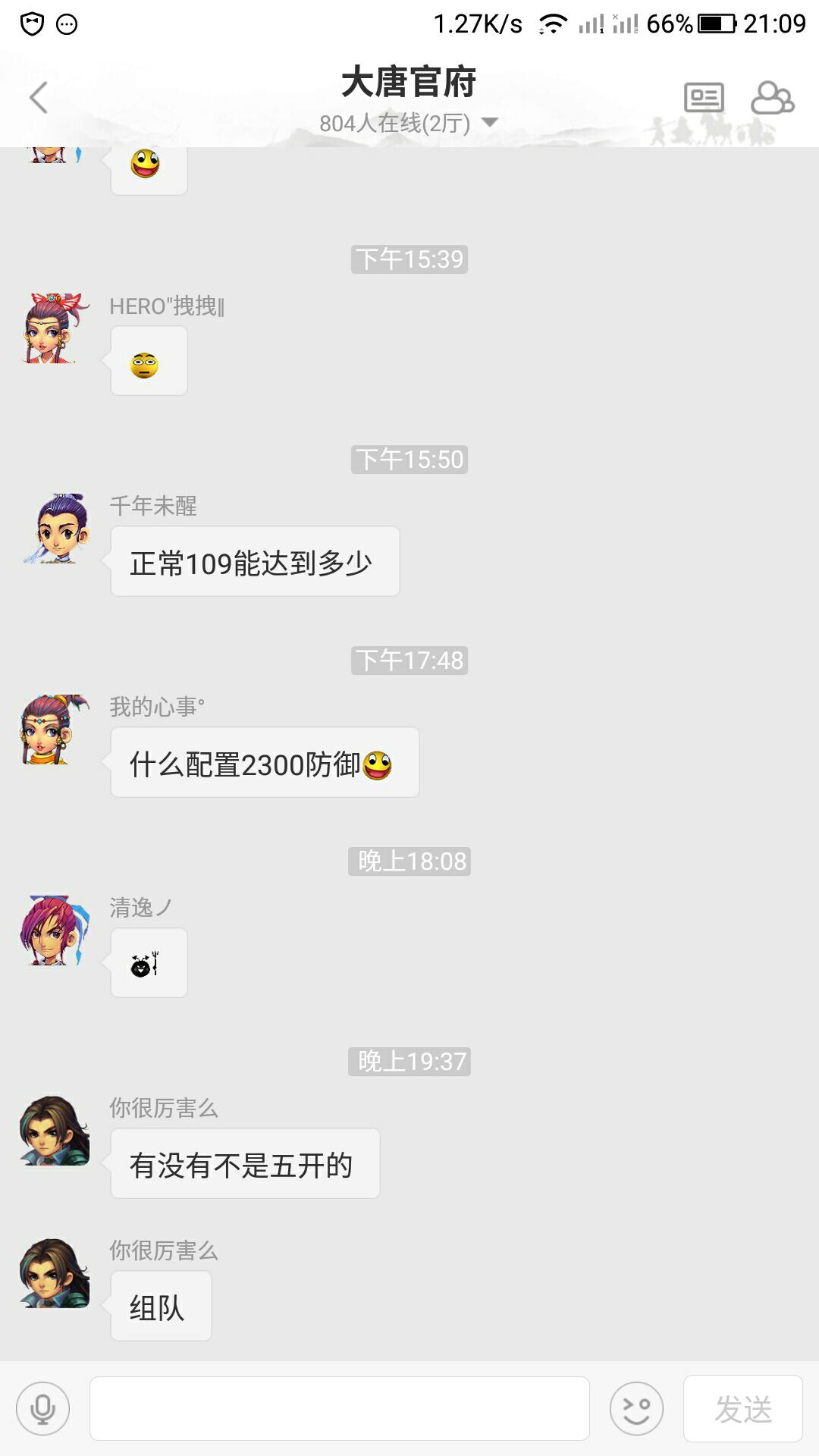Tap the message 有没有不是五开的
The height and width of the screenshot is (1456, 819).
click(x=245, y=1163)
